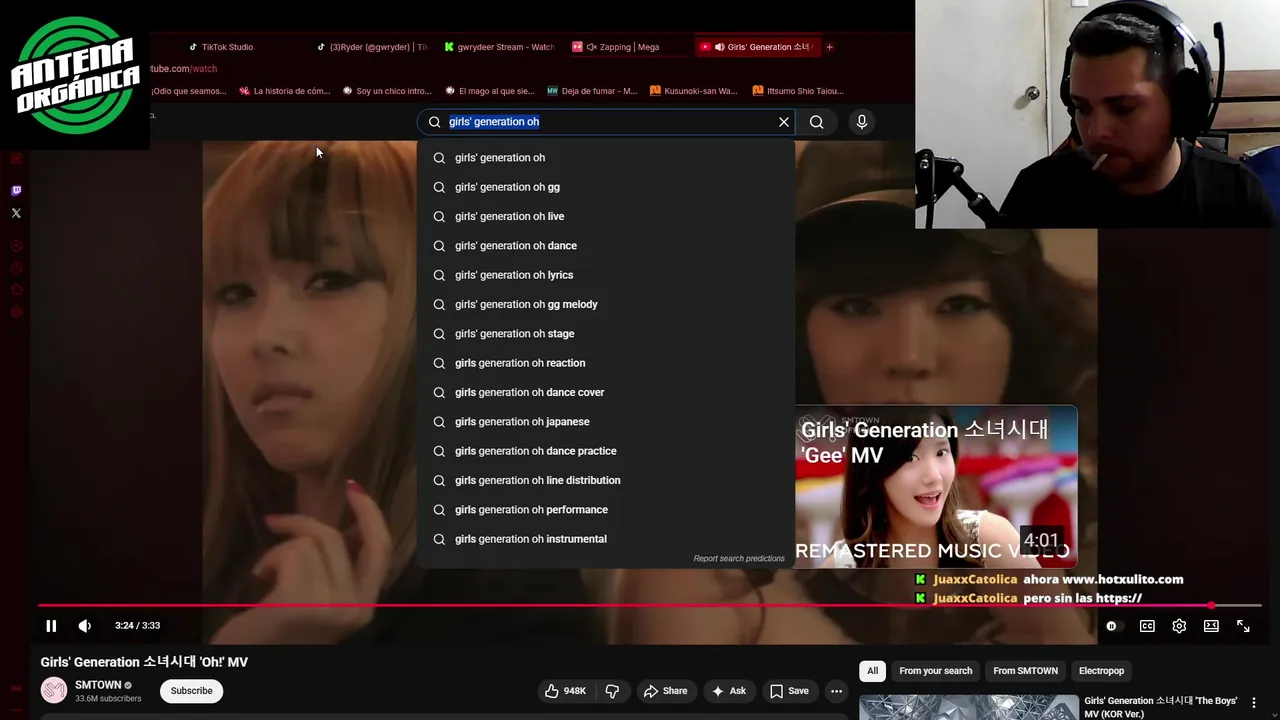Open a new browser tab plus
Image resolution: width=1280 pixels, height=720 pixels.
(830, 47)
